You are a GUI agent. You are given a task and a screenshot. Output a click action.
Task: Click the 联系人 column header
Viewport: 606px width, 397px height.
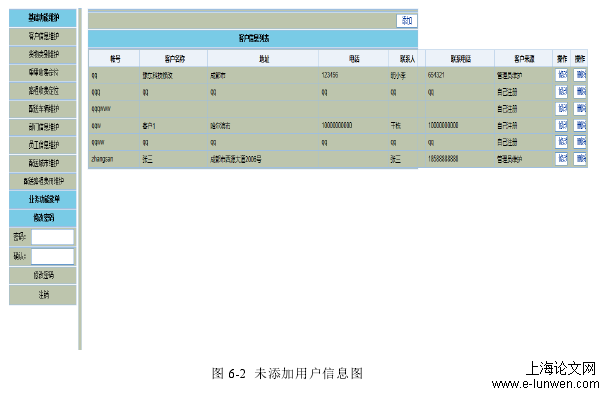tap(407, 59)
